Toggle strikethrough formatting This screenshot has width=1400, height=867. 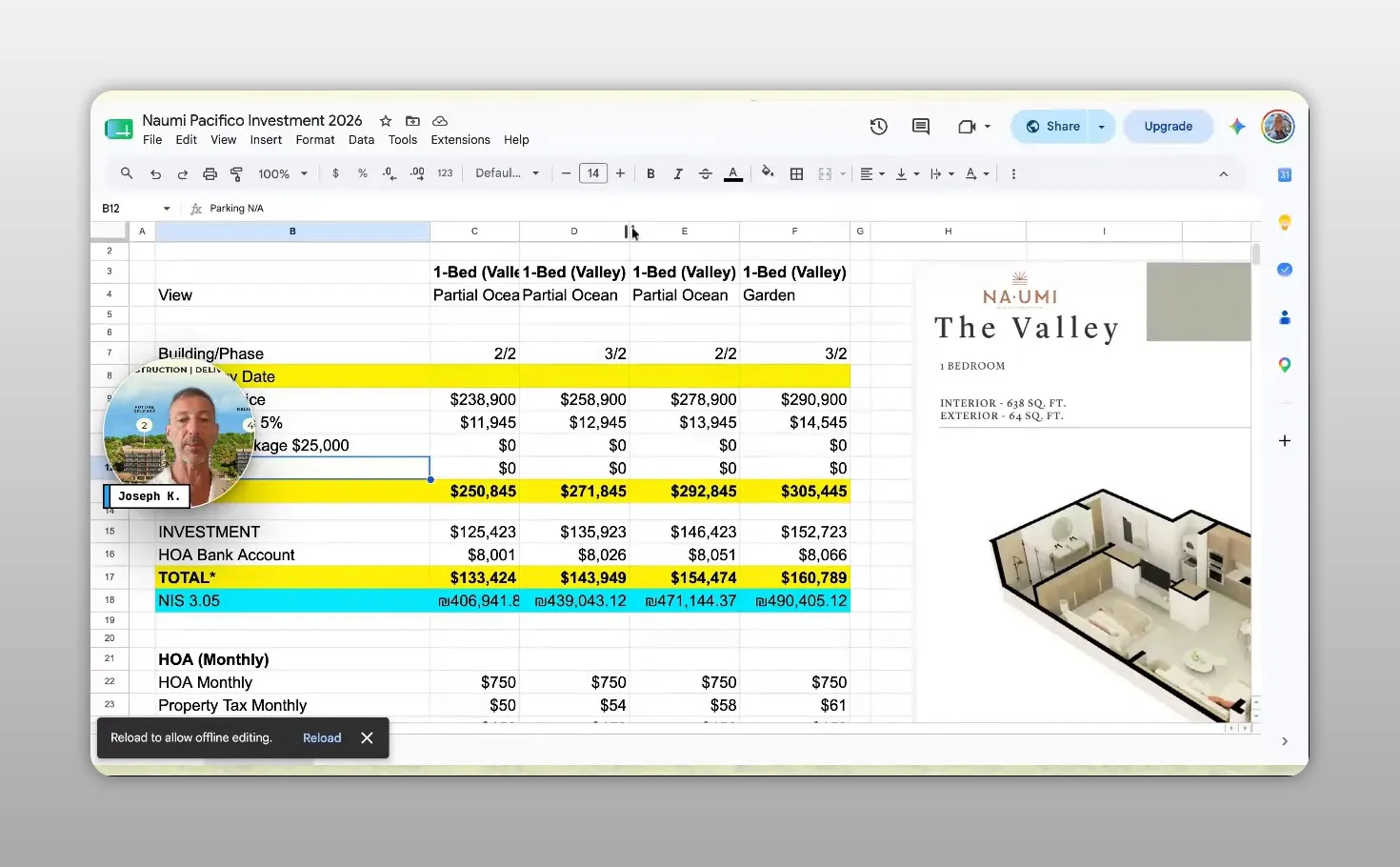click(705, 173)
